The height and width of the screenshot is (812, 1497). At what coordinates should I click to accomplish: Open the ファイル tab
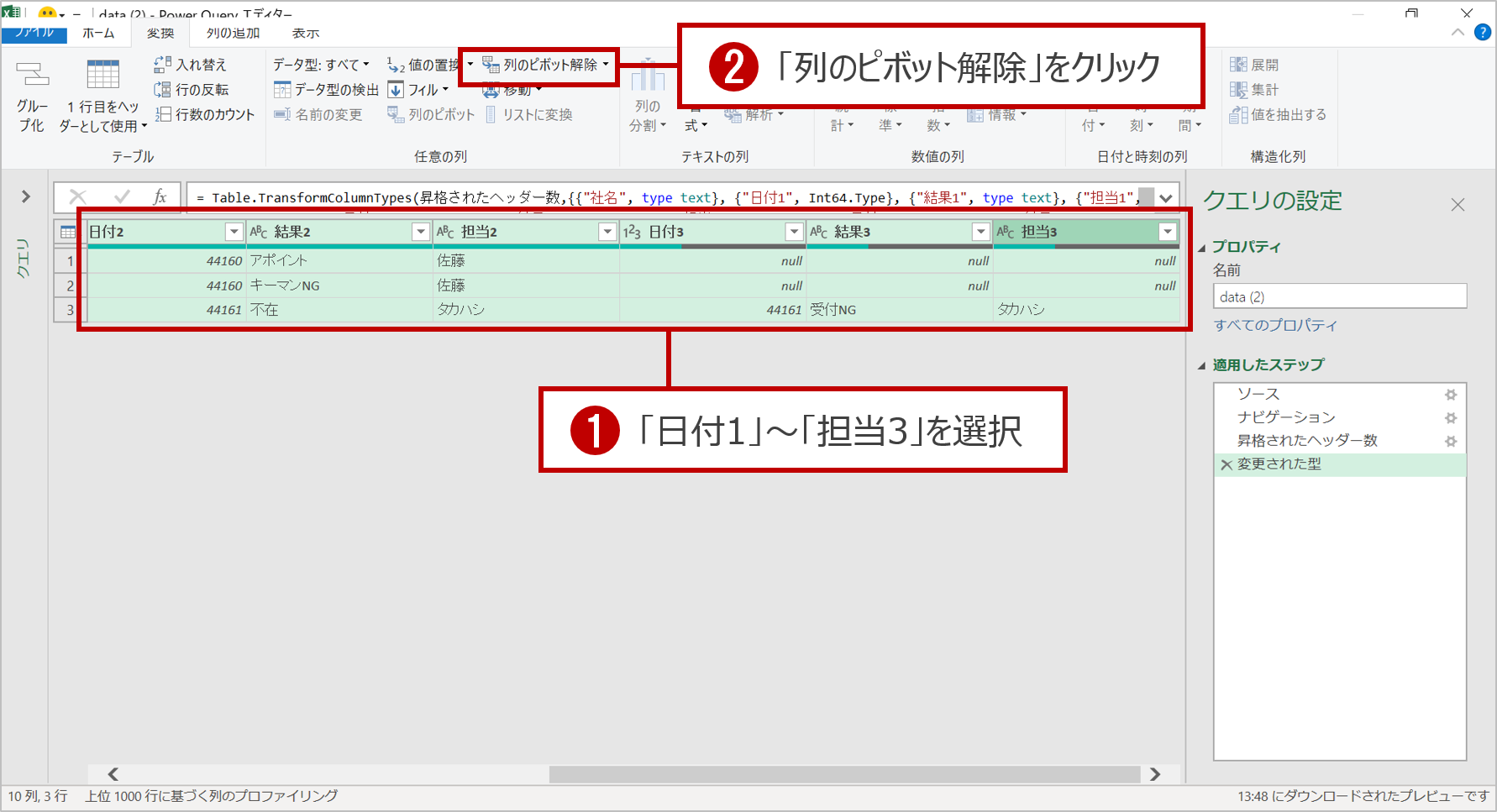(34, 33)
